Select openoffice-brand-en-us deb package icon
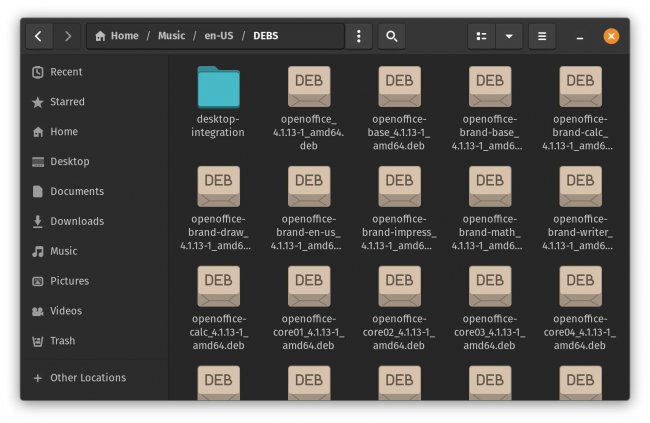650x423 pixels. [x=309, y=187]
